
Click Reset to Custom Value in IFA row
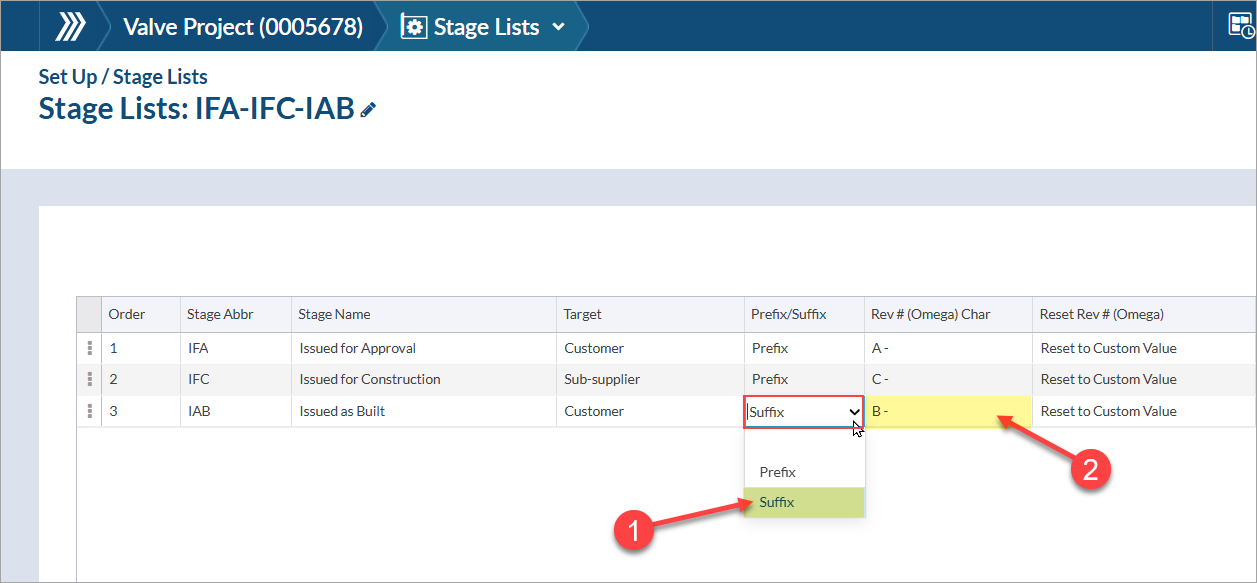(1108, 348)
